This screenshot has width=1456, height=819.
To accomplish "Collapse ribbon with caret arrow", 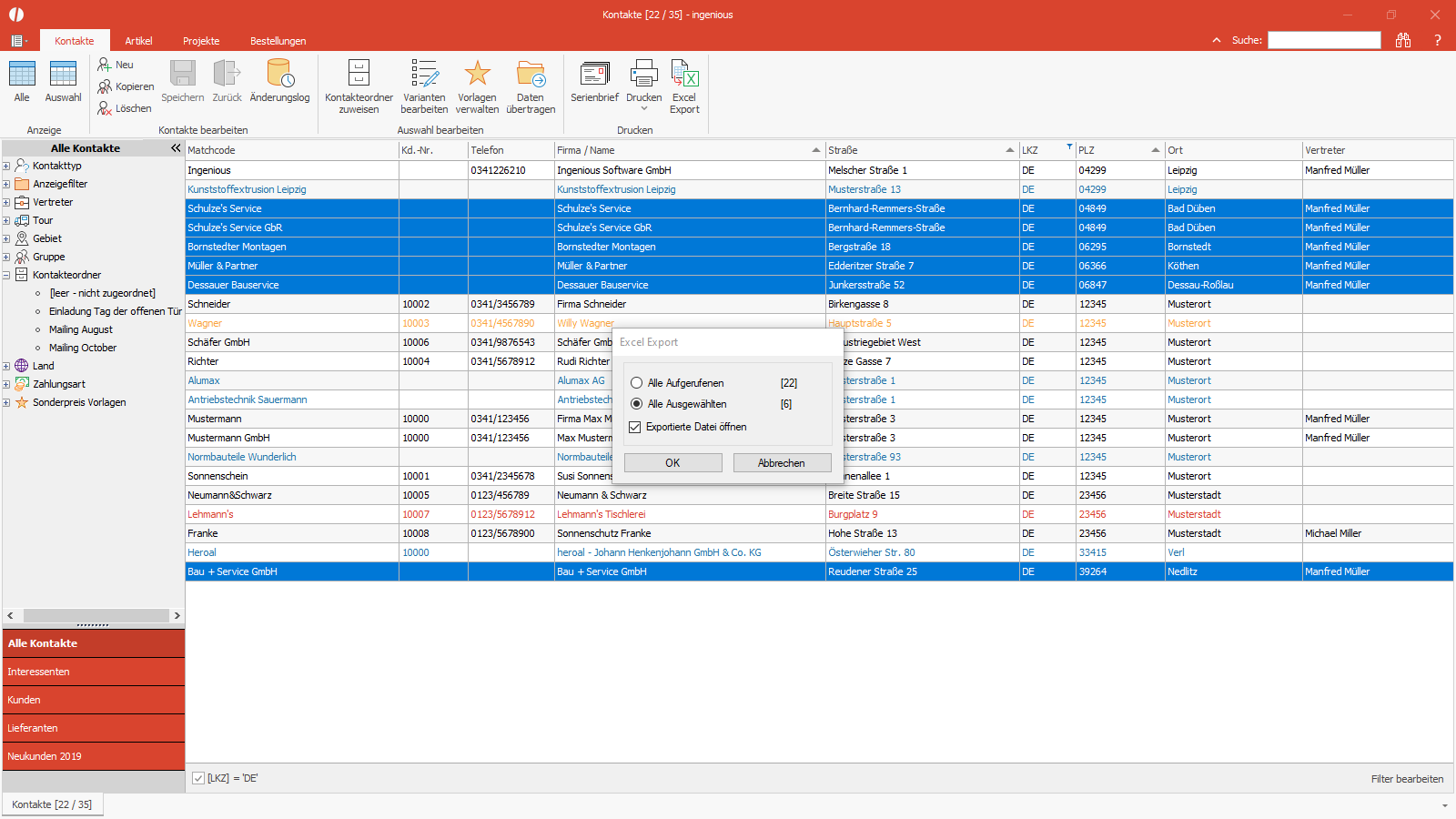I will tap(1217, 40).
